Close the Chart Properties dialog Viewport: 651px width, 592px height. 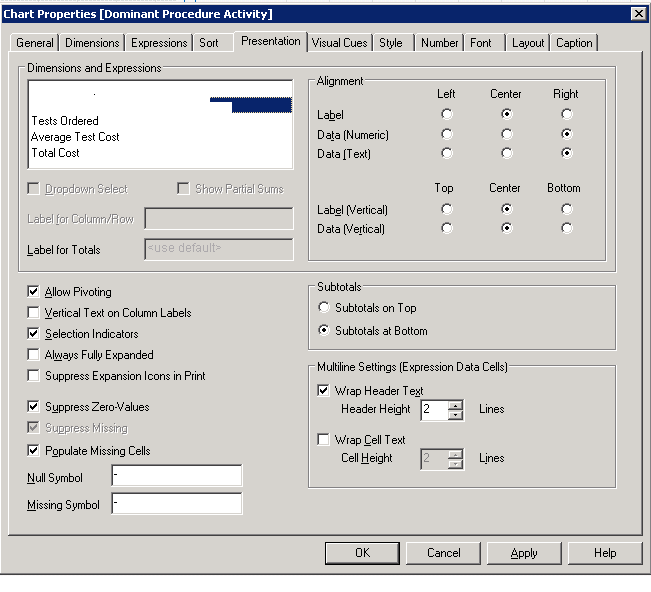639,14
